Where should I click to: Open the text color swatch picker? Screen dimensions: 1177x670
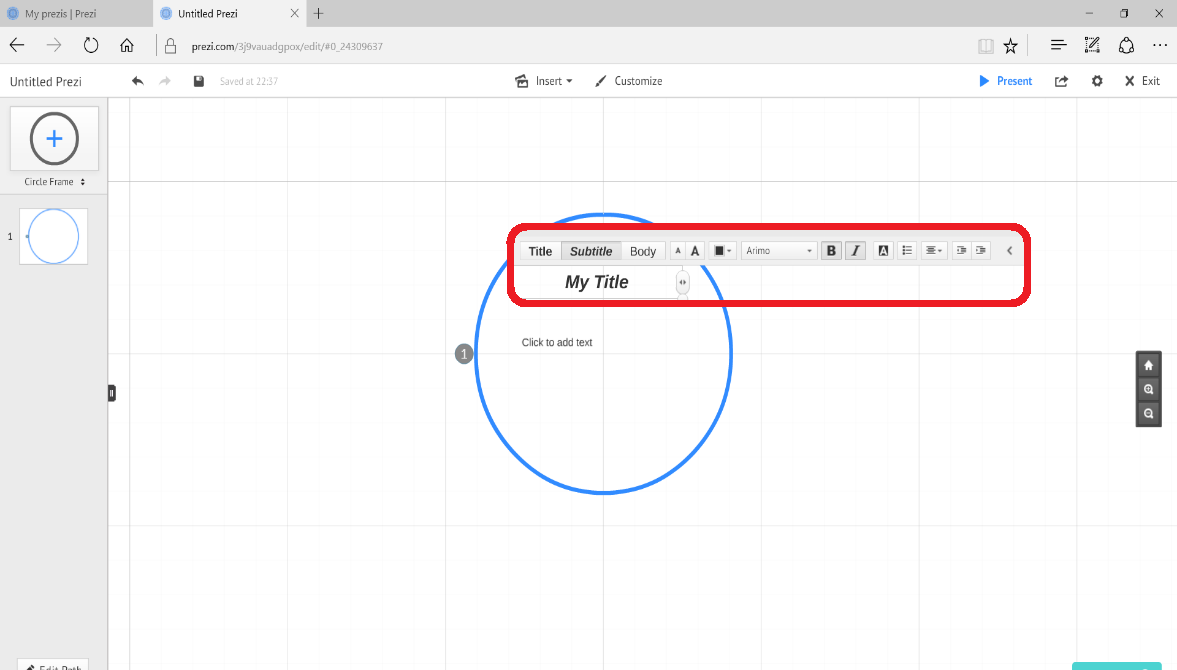[x=721, y=250]
